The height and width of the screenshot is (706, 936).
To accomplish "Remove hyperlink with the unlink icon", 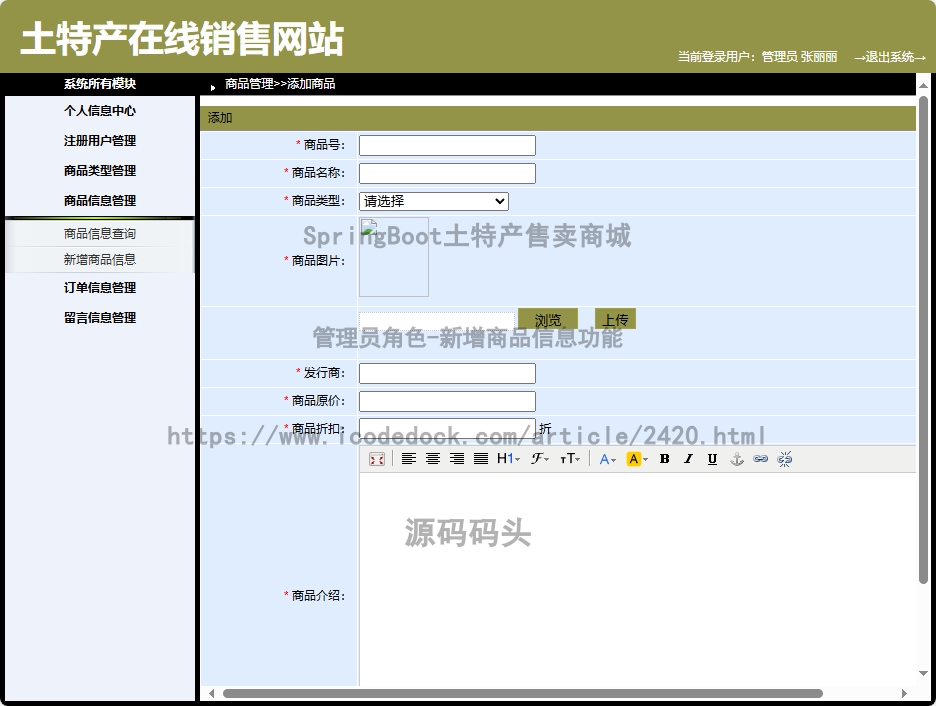I will point(784,459).
